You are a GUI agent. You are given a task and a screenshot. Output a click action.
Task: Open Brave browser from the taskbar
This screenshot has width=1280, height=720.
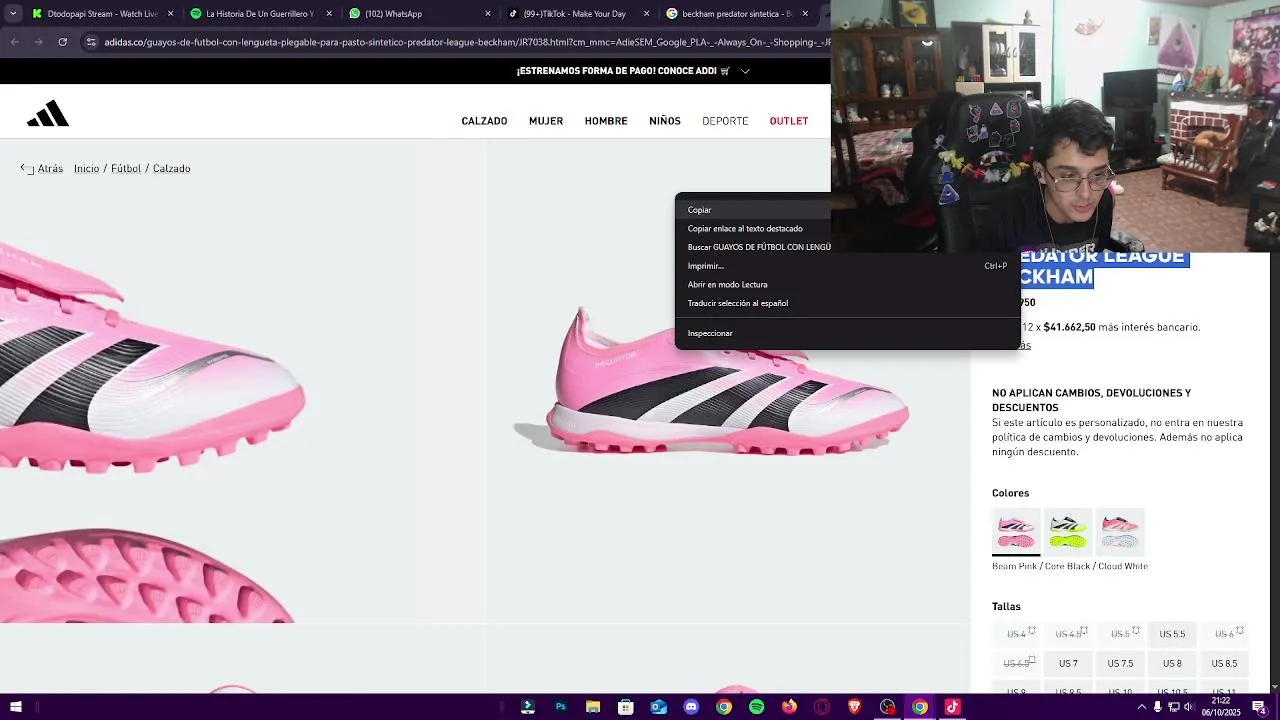point(854,707)
